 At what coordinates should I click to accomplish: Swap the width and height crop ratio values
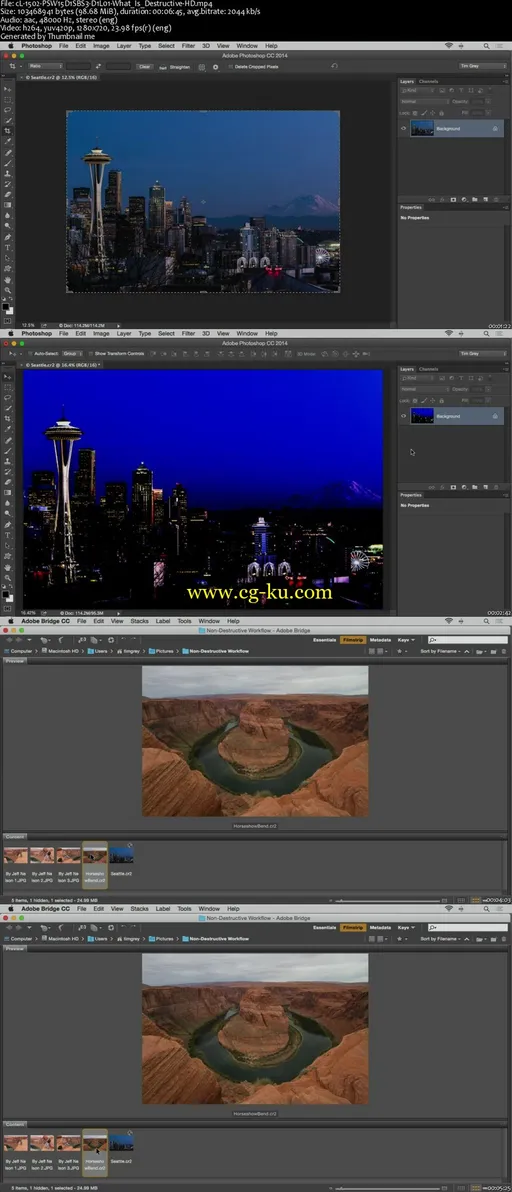pyautogui.click(x=98, y=66)
